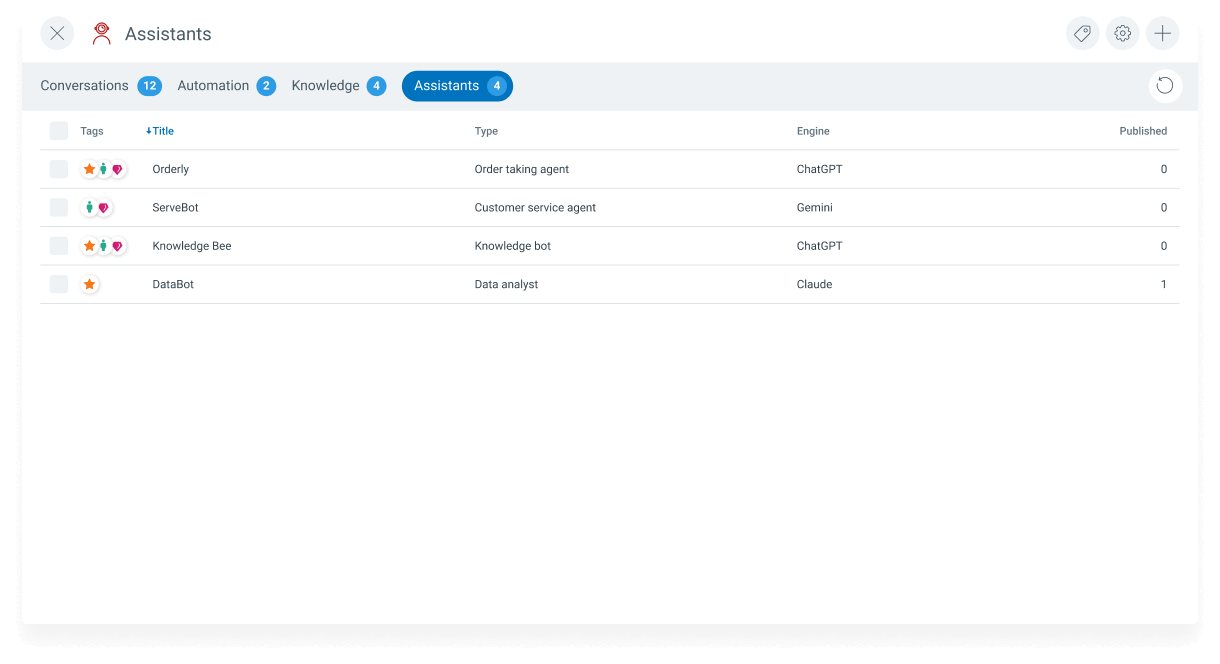Click the orange star tag on Knowledge Bee

[89, 246]
